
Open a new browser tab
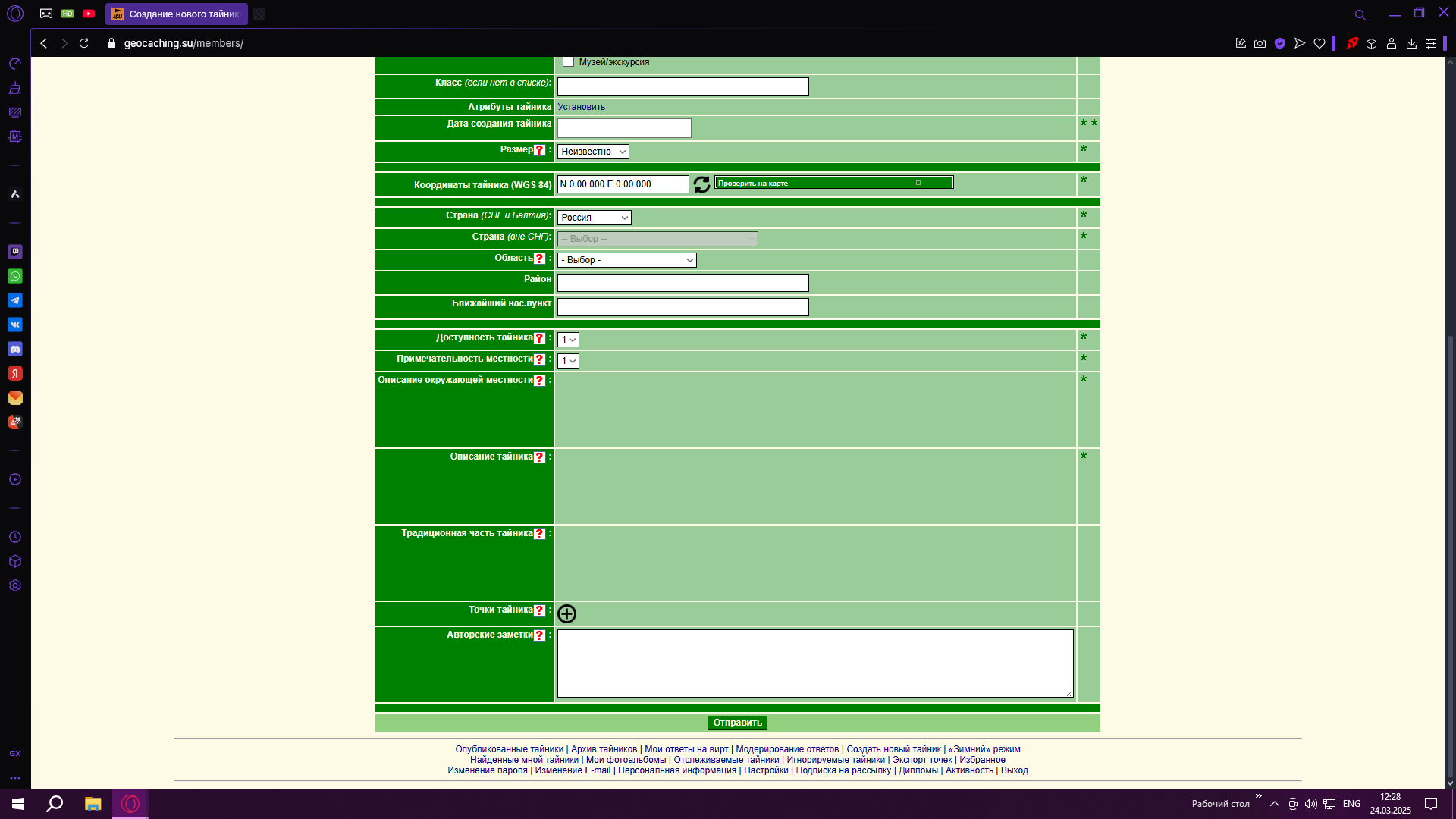pyautogui.click(x=259, y=14)
